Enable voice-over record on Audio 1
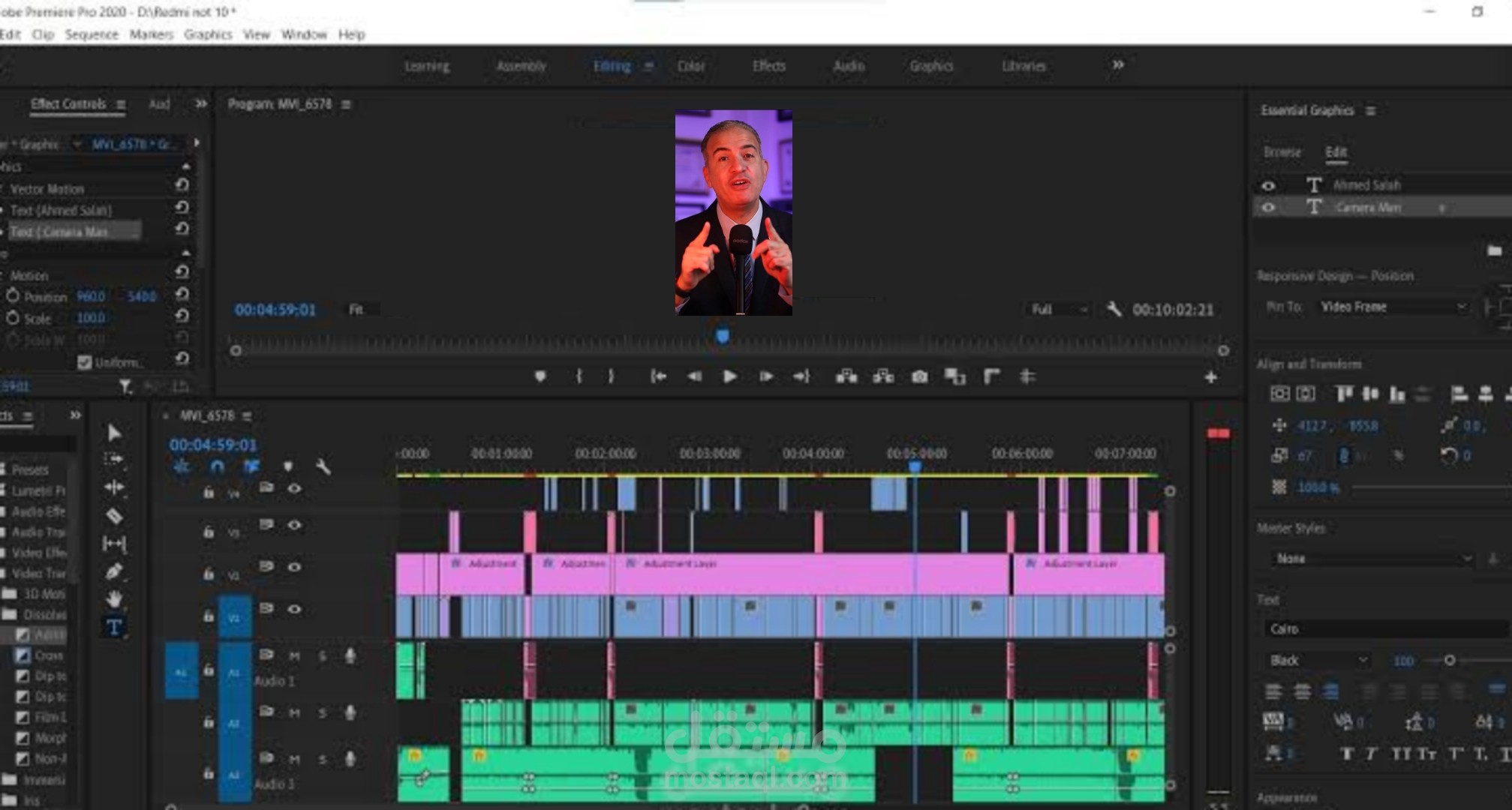The width and height of the screenshot is (1512, 810). [x=350, y=656]
